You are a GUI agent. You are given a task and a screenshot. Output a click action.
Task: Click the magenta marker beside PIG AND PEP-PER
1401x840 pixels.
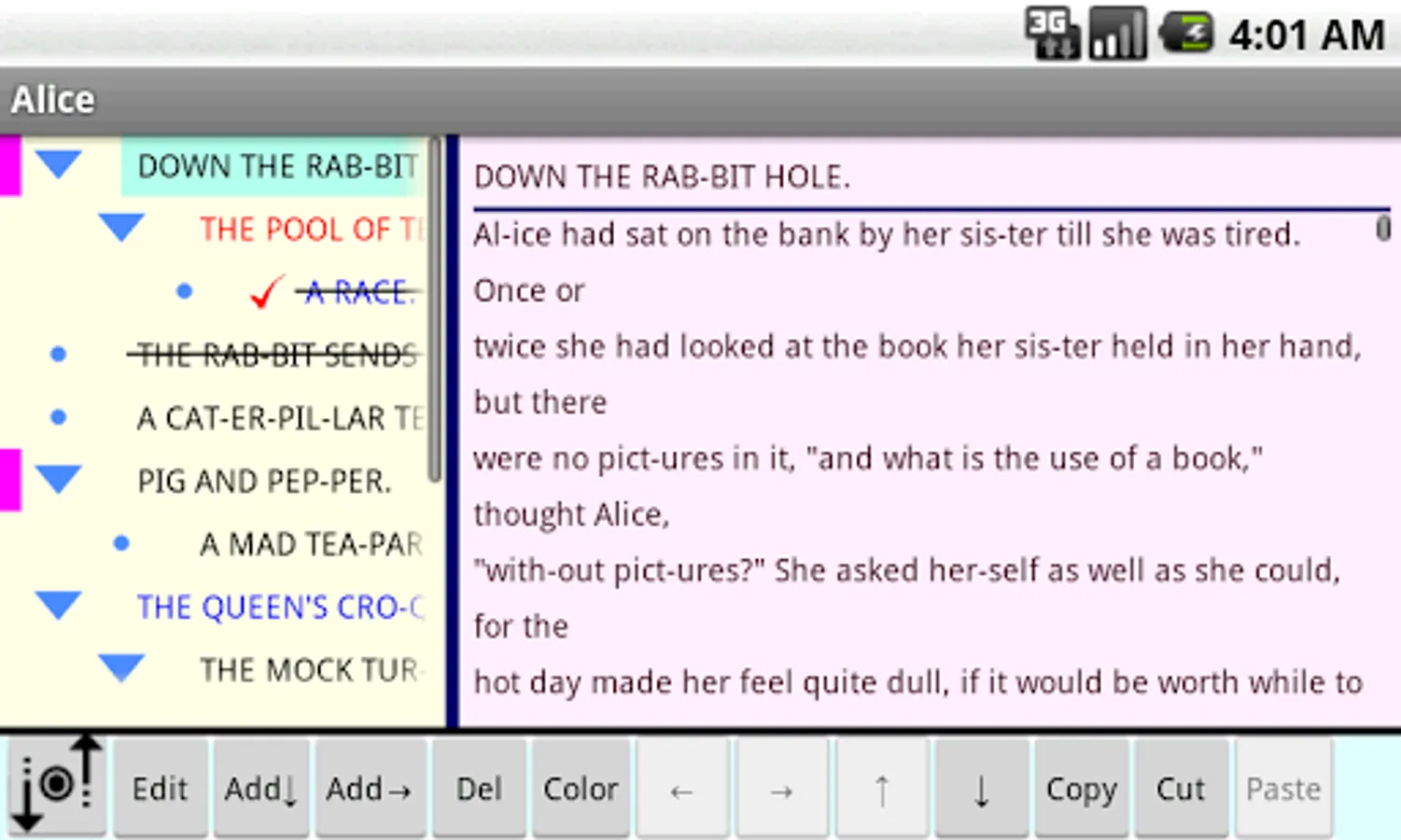pyautogui.click(x=10, y=480)
